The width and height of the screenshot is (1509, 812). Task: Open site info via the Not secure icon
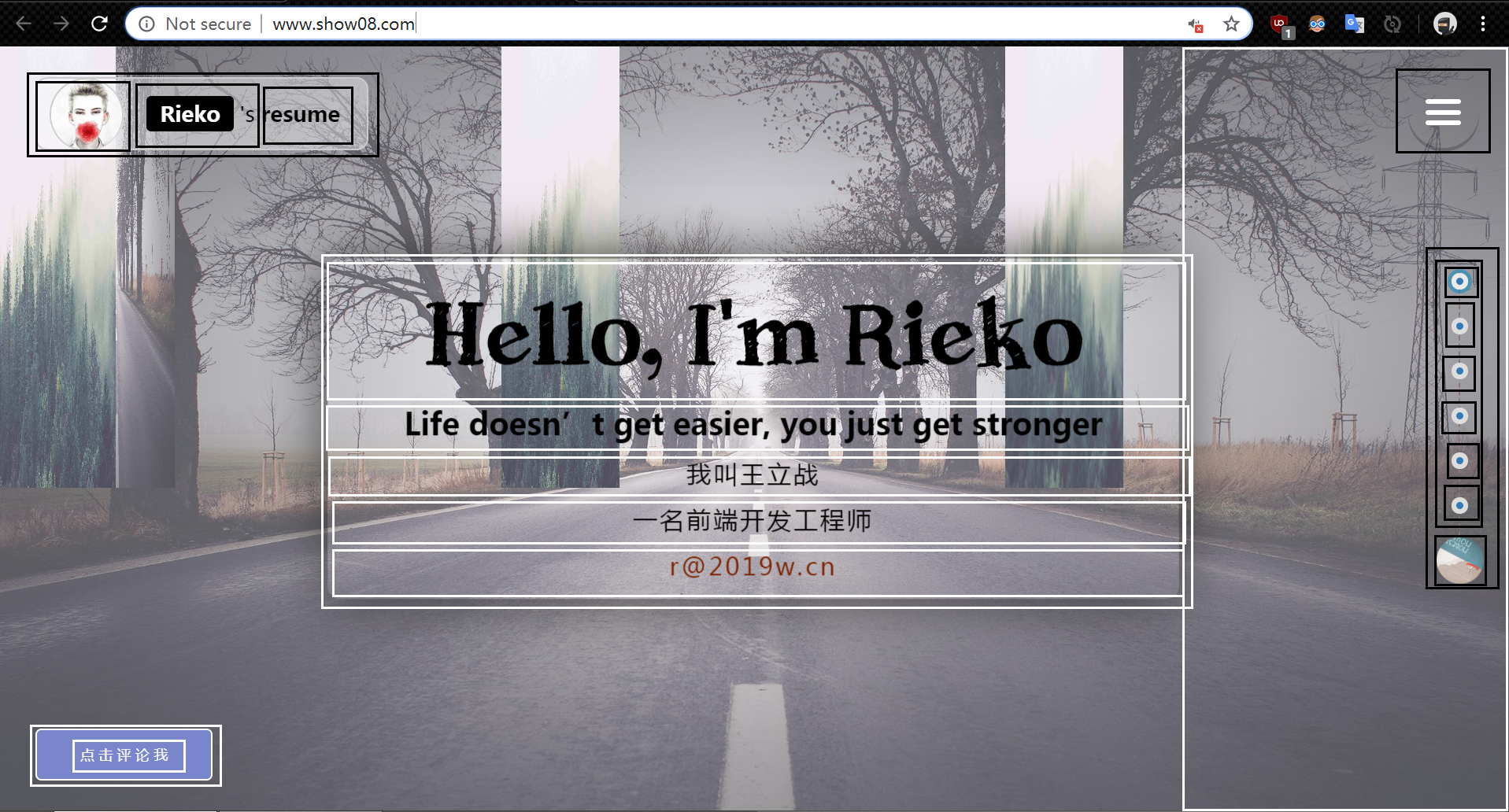point(146,24)
